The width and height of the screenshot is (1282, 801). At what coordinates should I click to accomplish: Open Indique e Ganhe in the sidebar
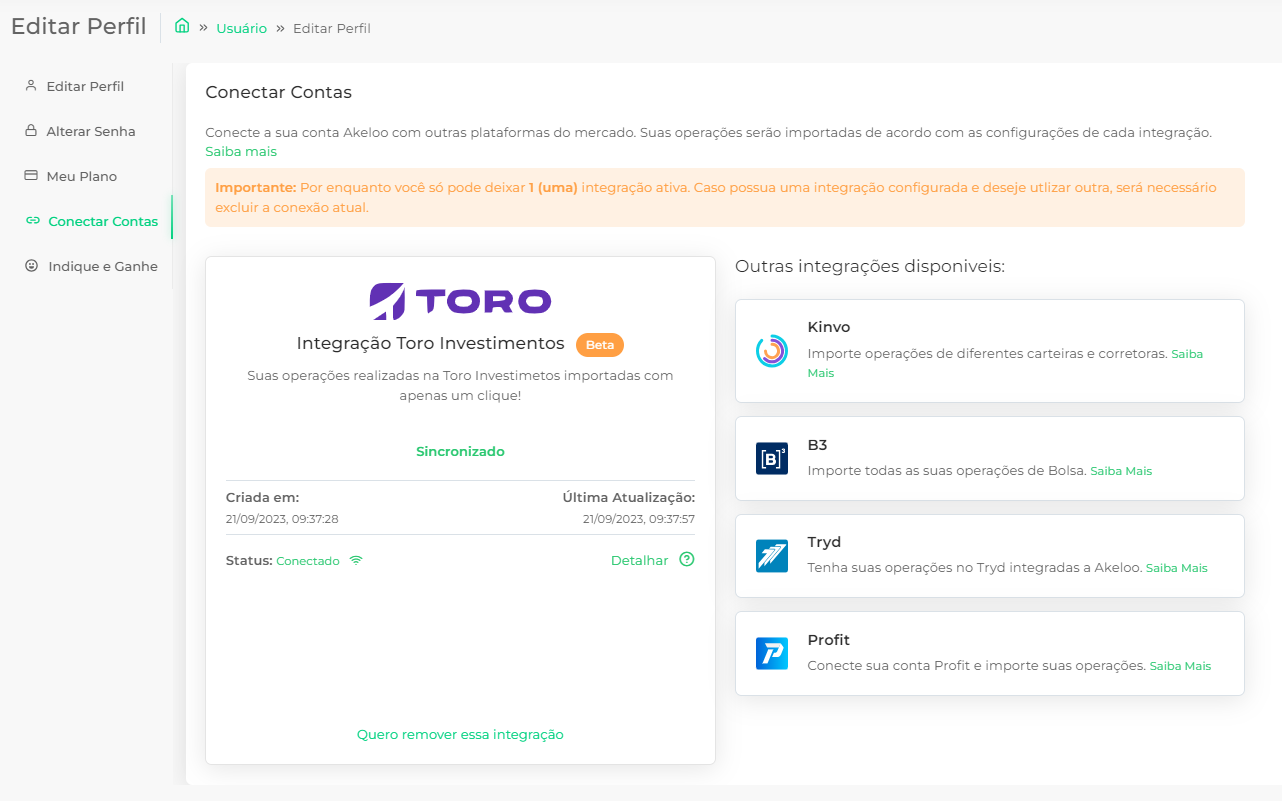click(x=103, y=266)
